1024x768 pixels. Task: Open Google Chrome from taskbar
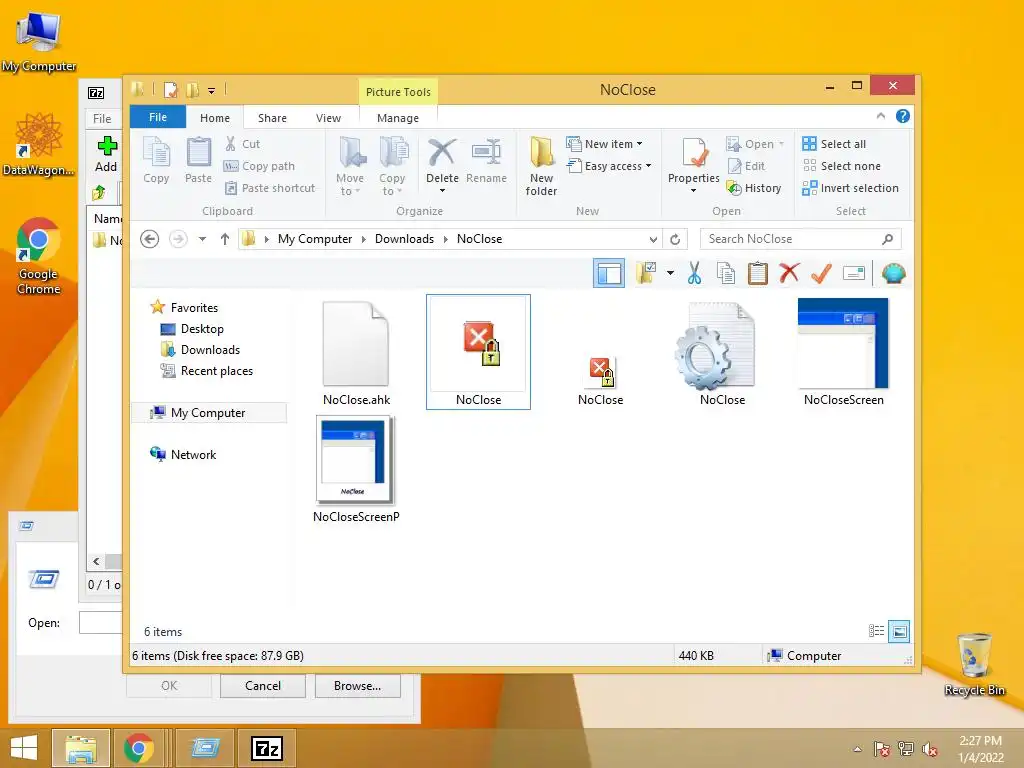(138, 748)
